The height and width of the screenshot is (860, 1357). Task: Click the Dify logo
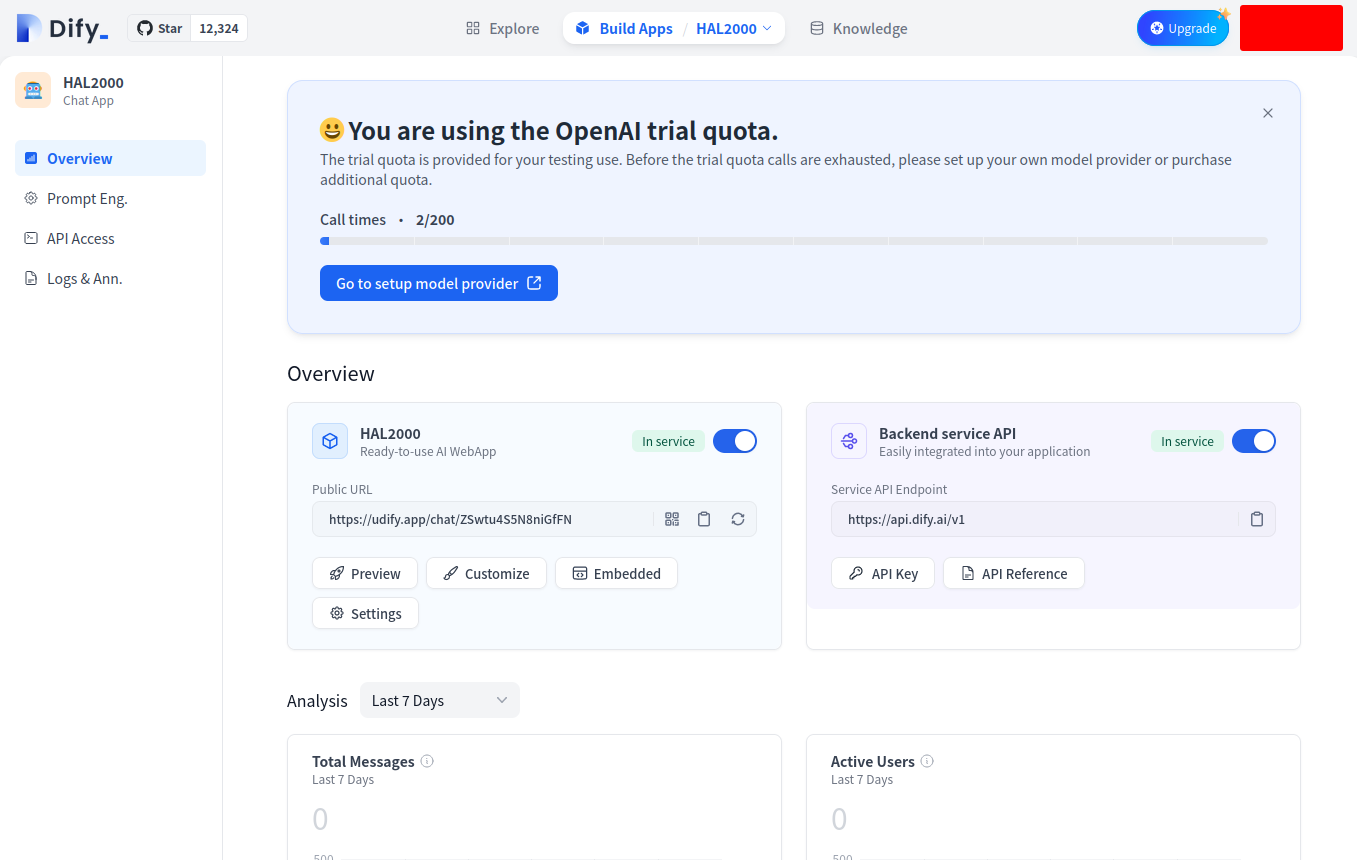(x=62, y=28)
